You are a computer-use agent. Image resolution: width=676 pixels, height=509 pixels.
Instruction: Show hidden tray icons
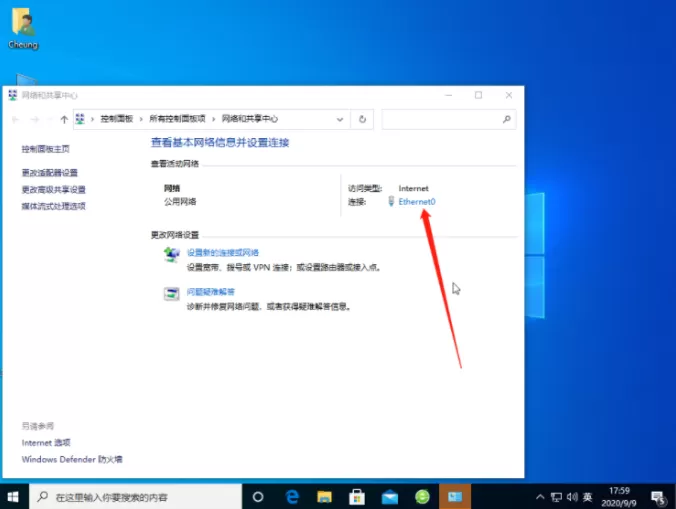coord(540,497)
